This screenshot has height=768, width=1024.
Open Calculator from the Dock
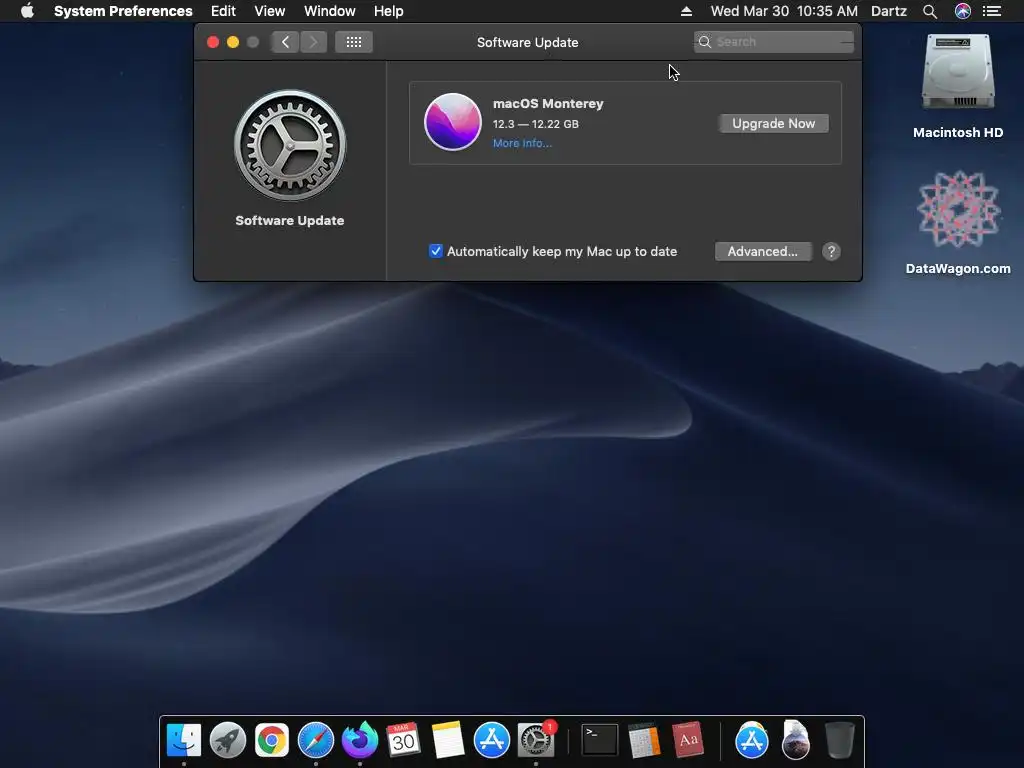[644, 740]
